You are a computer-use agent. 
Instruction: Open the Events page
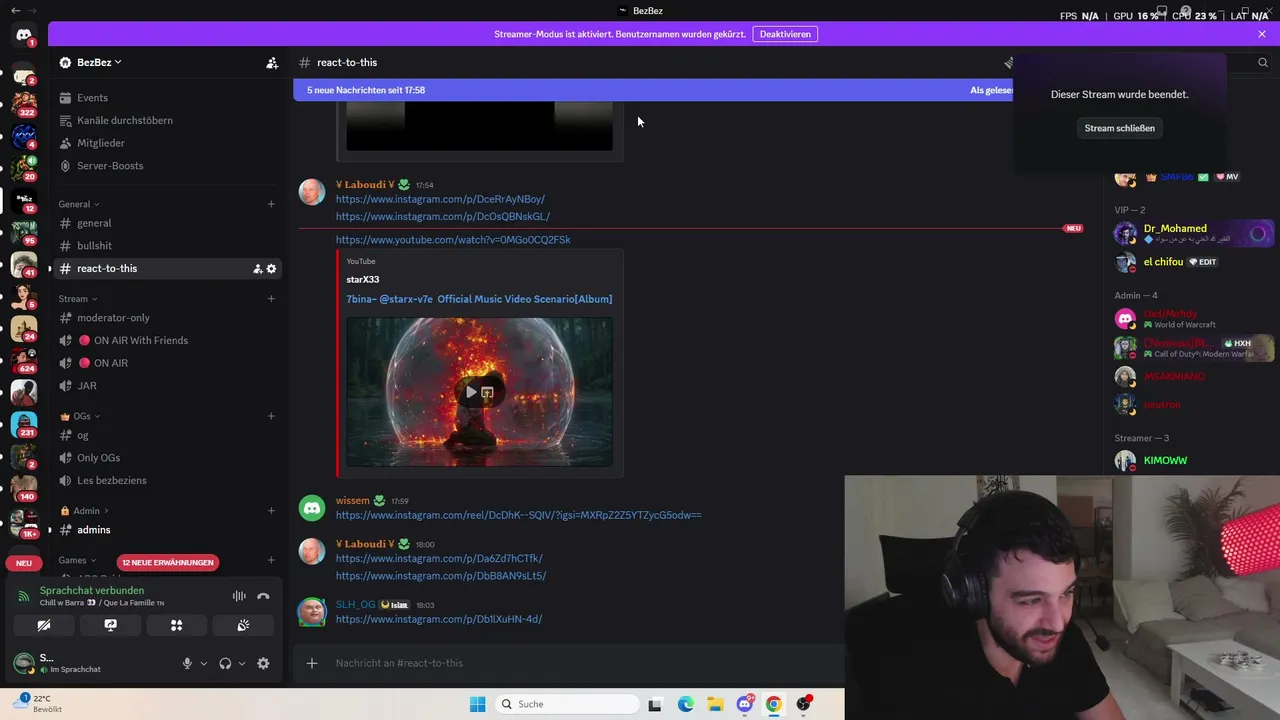click(166, 98)
